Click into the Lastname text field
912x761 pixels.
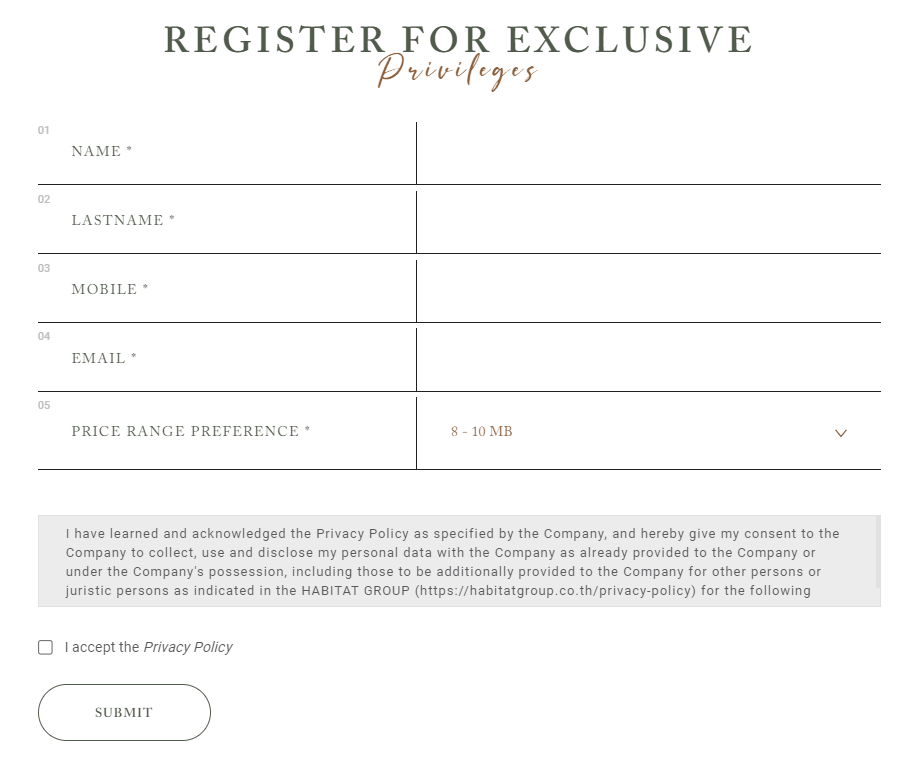point(648,221)
